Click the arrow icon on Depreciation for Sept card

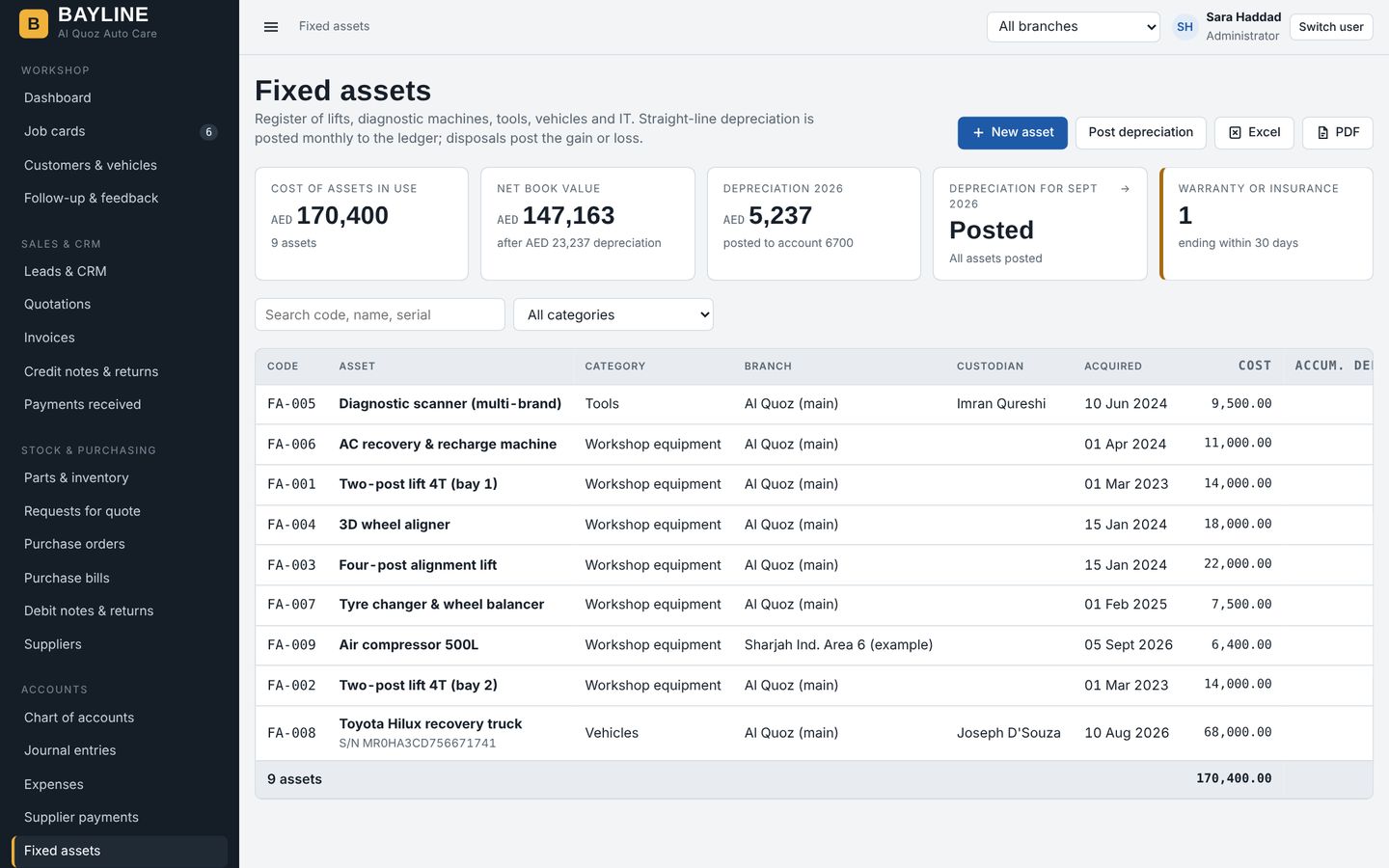[x=1125, y=189]
